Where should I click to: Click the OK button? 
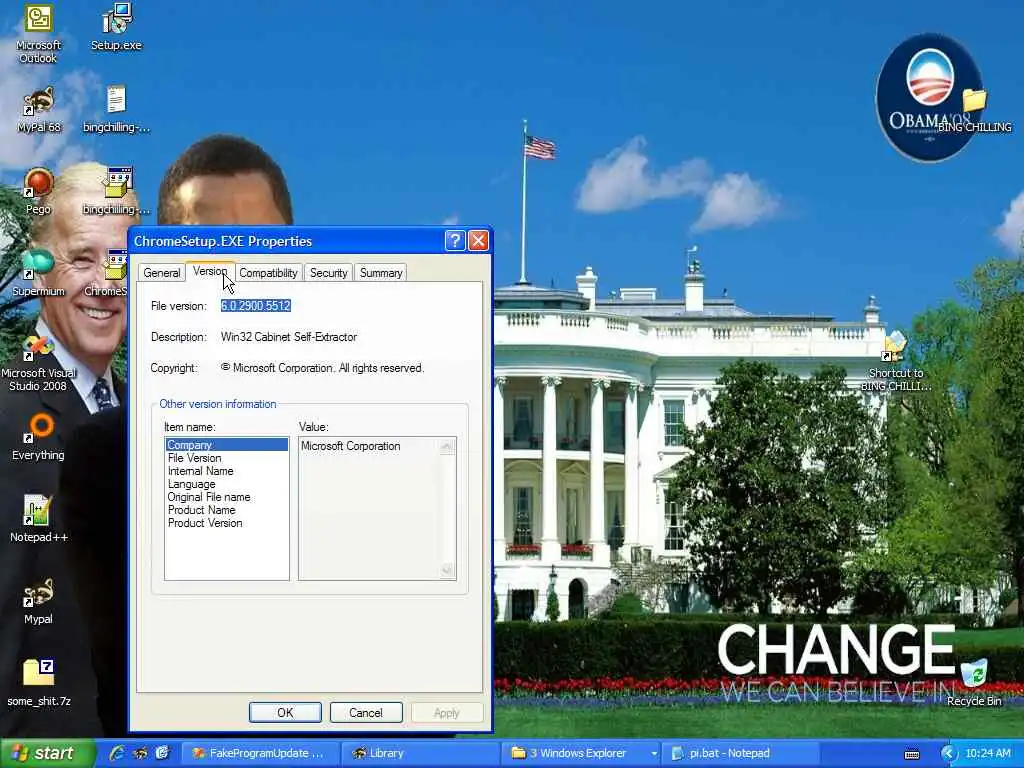coord(285,712)
